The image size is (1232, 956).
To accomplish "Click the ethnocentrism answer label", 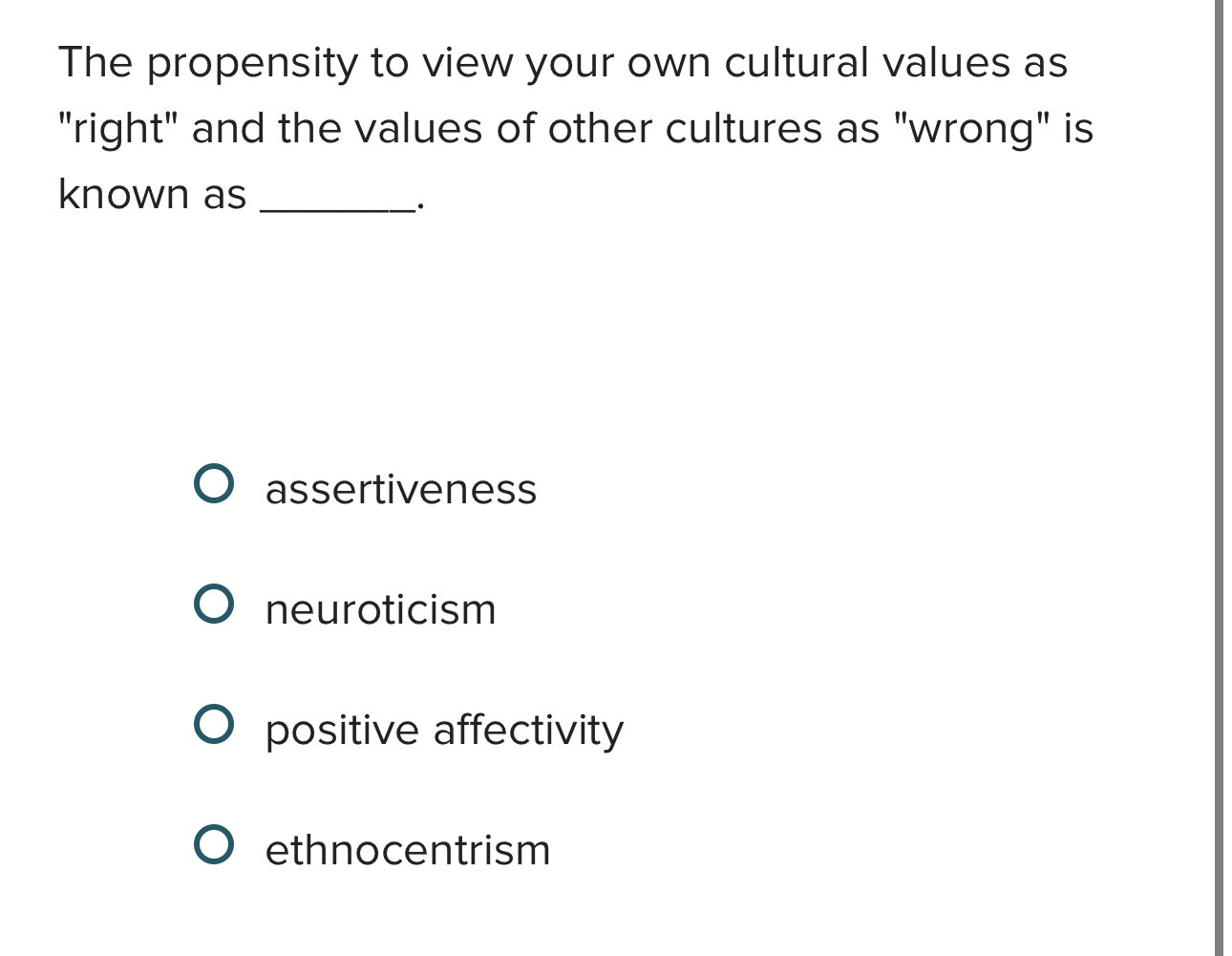I will [x=407, y=850].
